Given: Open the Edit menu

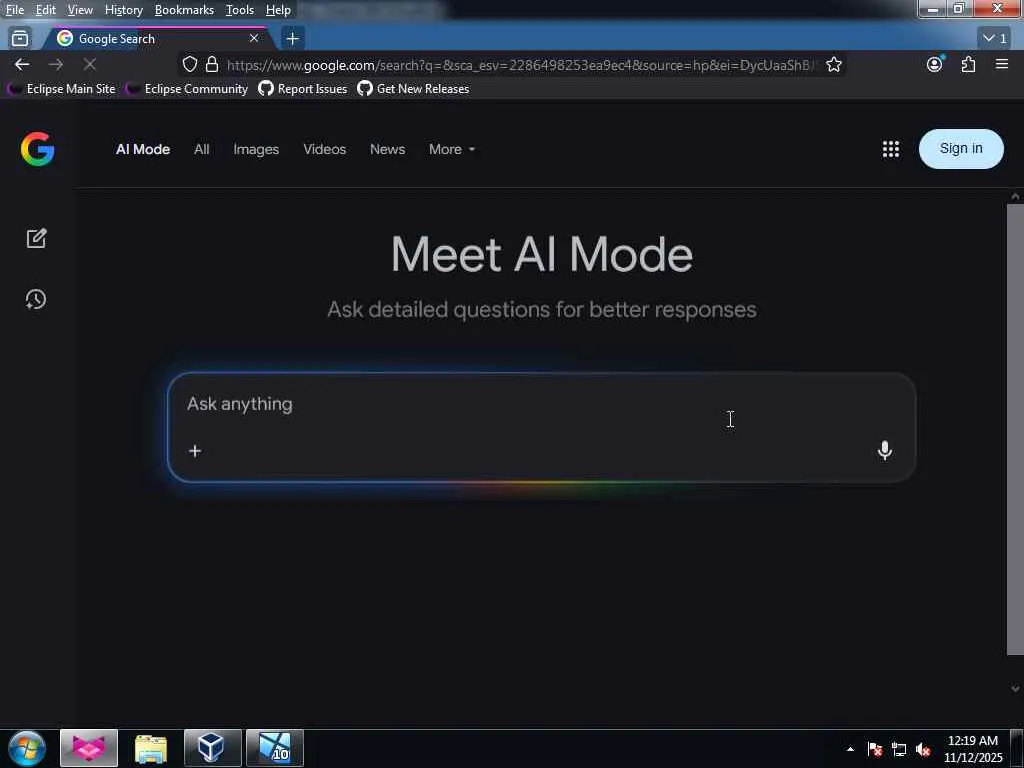Looking at the screenshot, I should click(45, 10).
